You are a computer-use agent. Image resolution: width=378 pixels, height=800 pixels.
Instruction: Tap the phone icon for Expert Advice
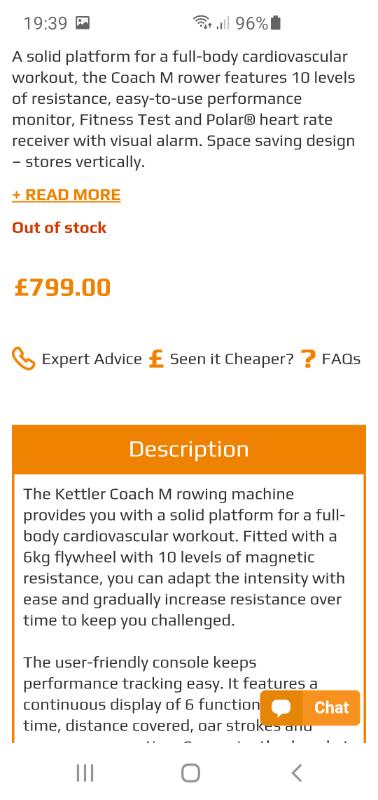[23, 359]
